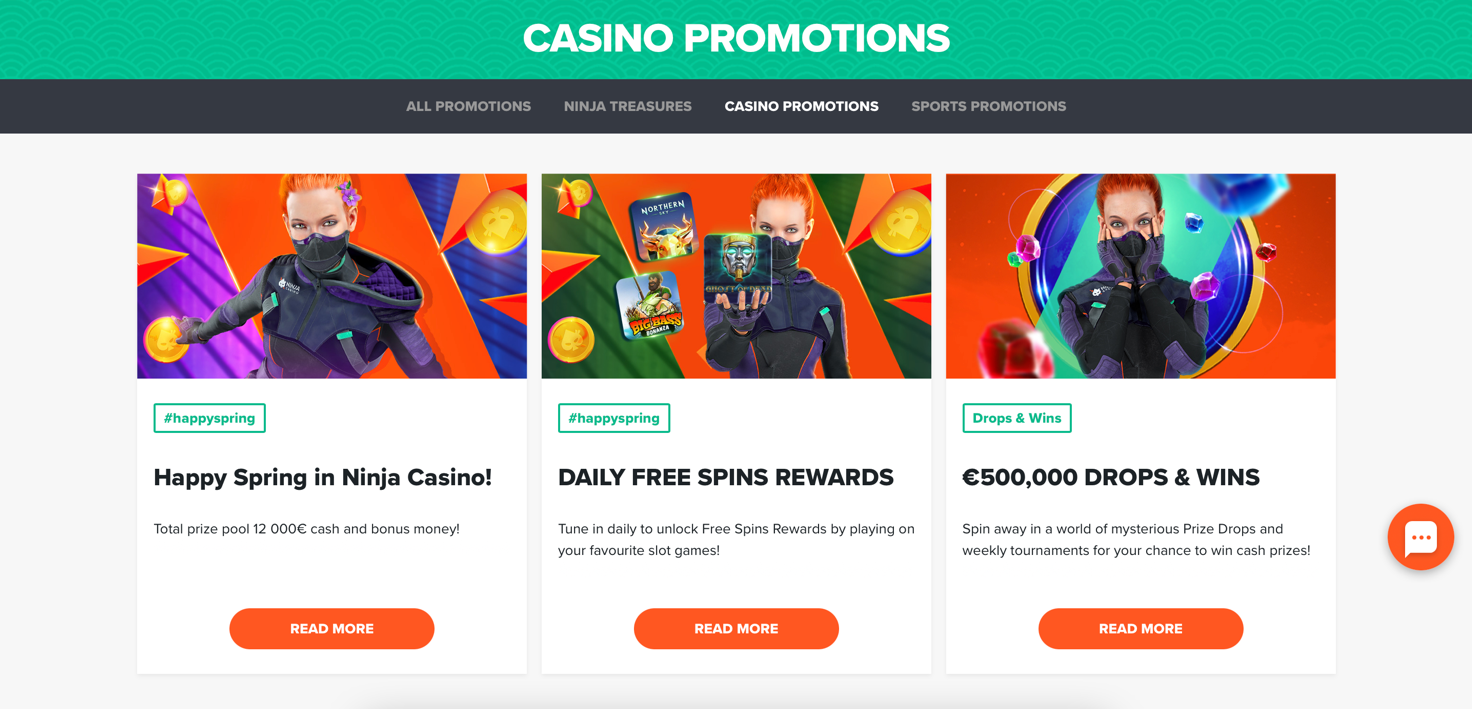1472x709 pixels.
Task: Click the Drops & Wins tag label
Action: [1016, 418]
